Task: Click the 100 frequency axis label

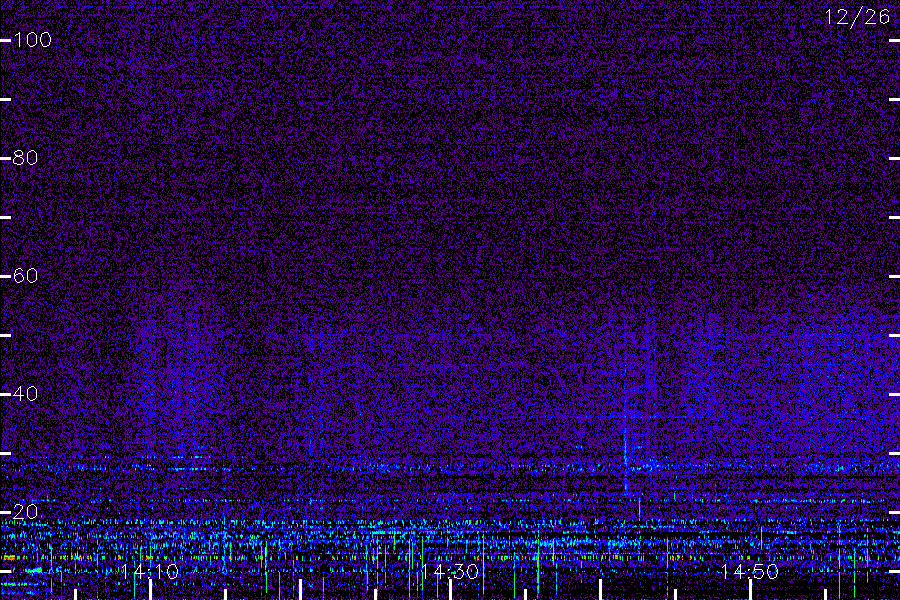Action: (32, 40)
